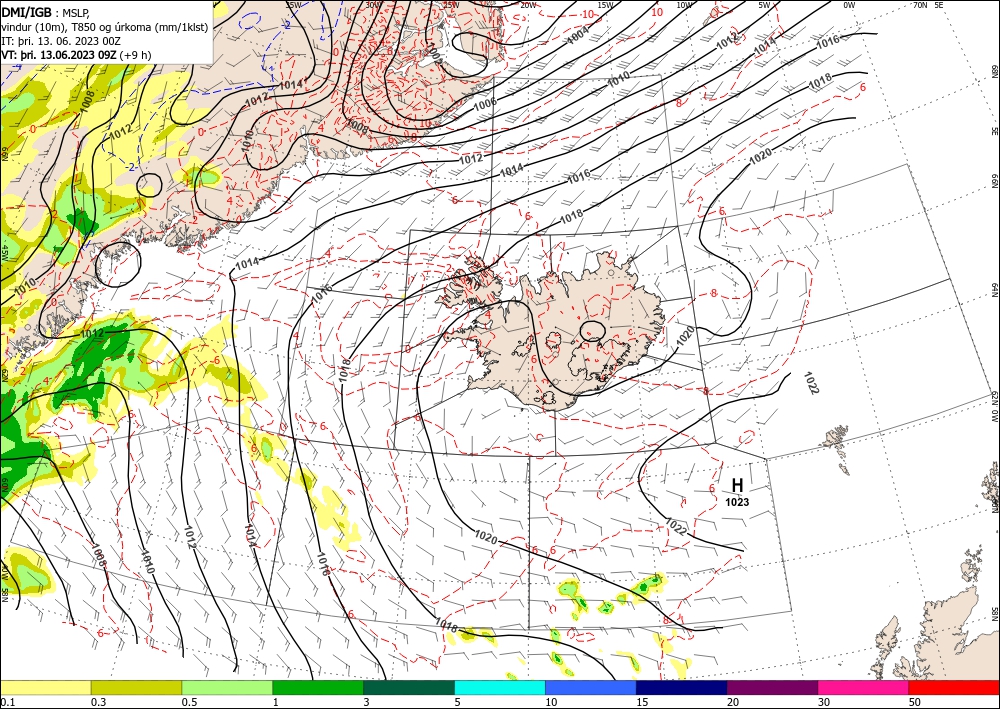Click the legend value label 0.3
The height and width of the screenshot is (709, 1000).
pos(98,702)
